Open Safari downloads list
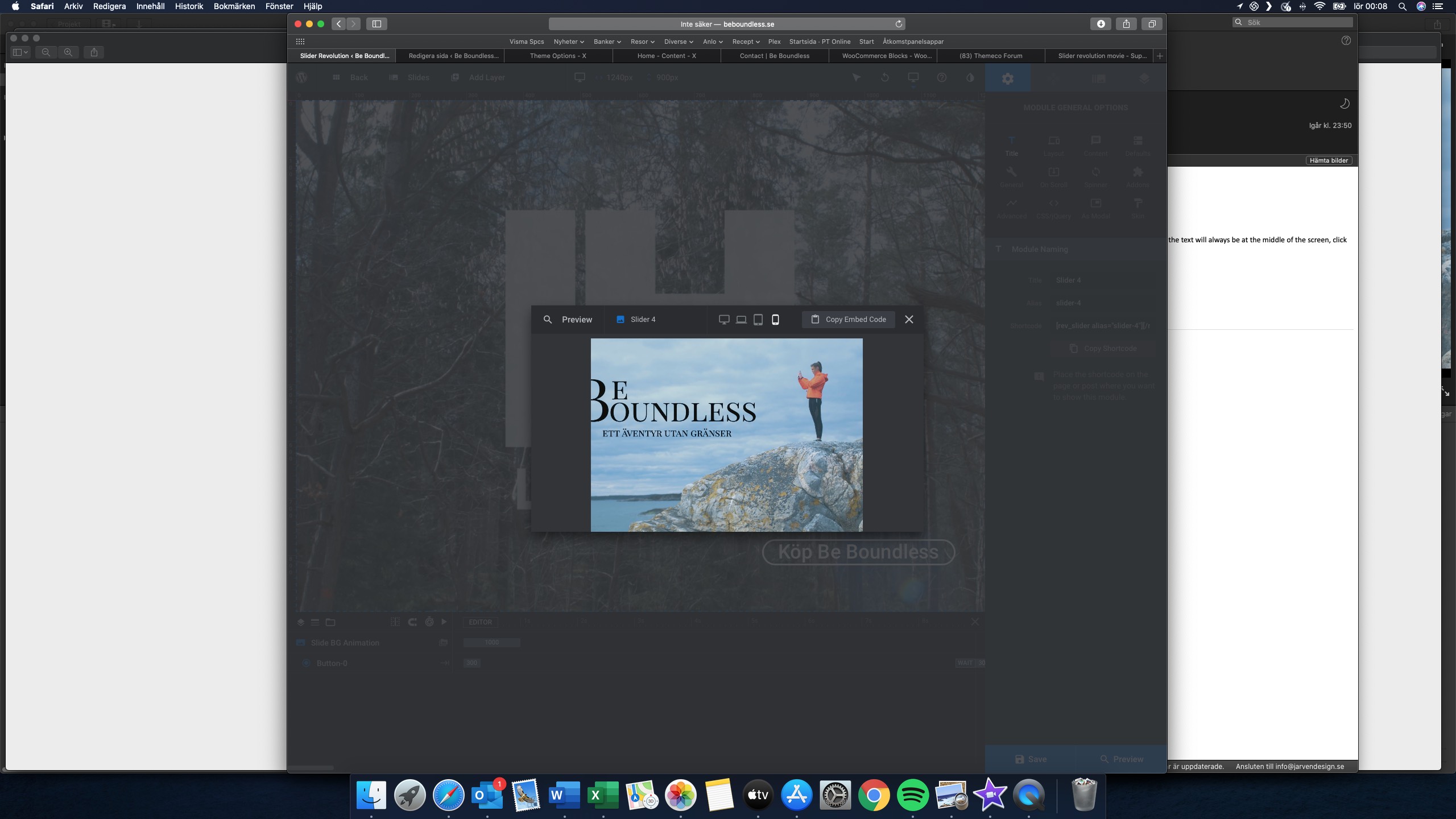The image size is (1456, 819). (x=1101, y=24)
